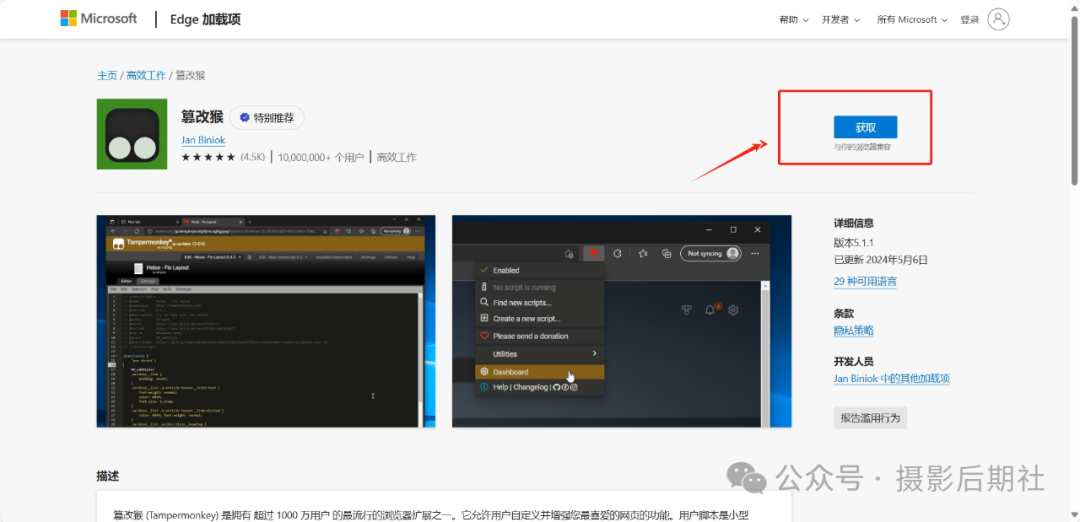Click the 10,000,000+ 个用户 text
The width and height of the screenshot is (1080, 522).
point(321,158)
